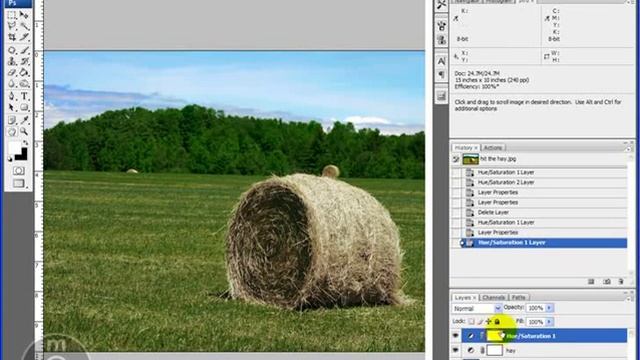This screenshot has height=360, width=640.
Task: Toggle Quick Mask mode
Action: 18,171
